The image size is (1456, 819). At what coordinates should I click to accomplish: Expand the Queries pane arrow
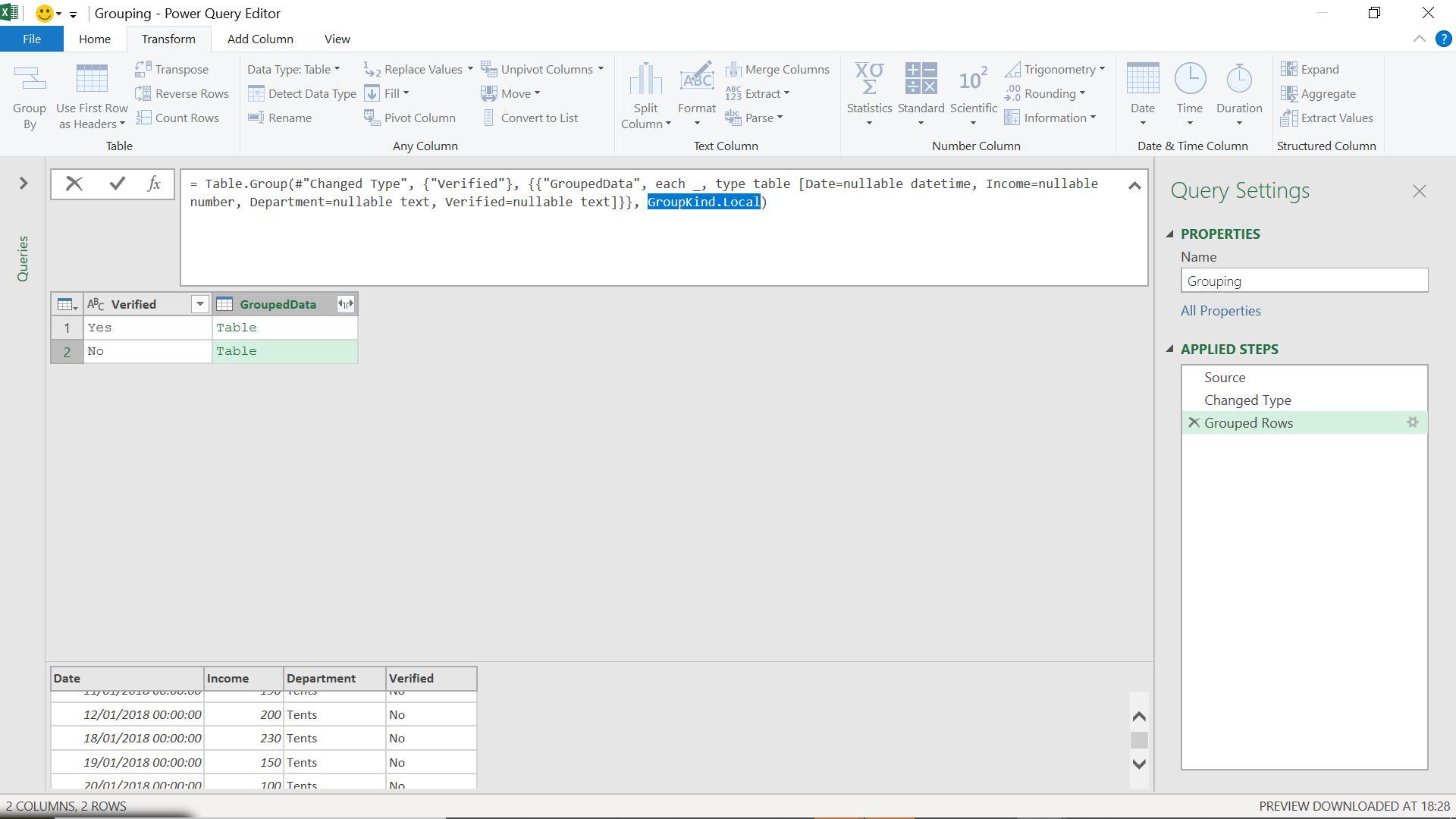click(x=24, y=183)
